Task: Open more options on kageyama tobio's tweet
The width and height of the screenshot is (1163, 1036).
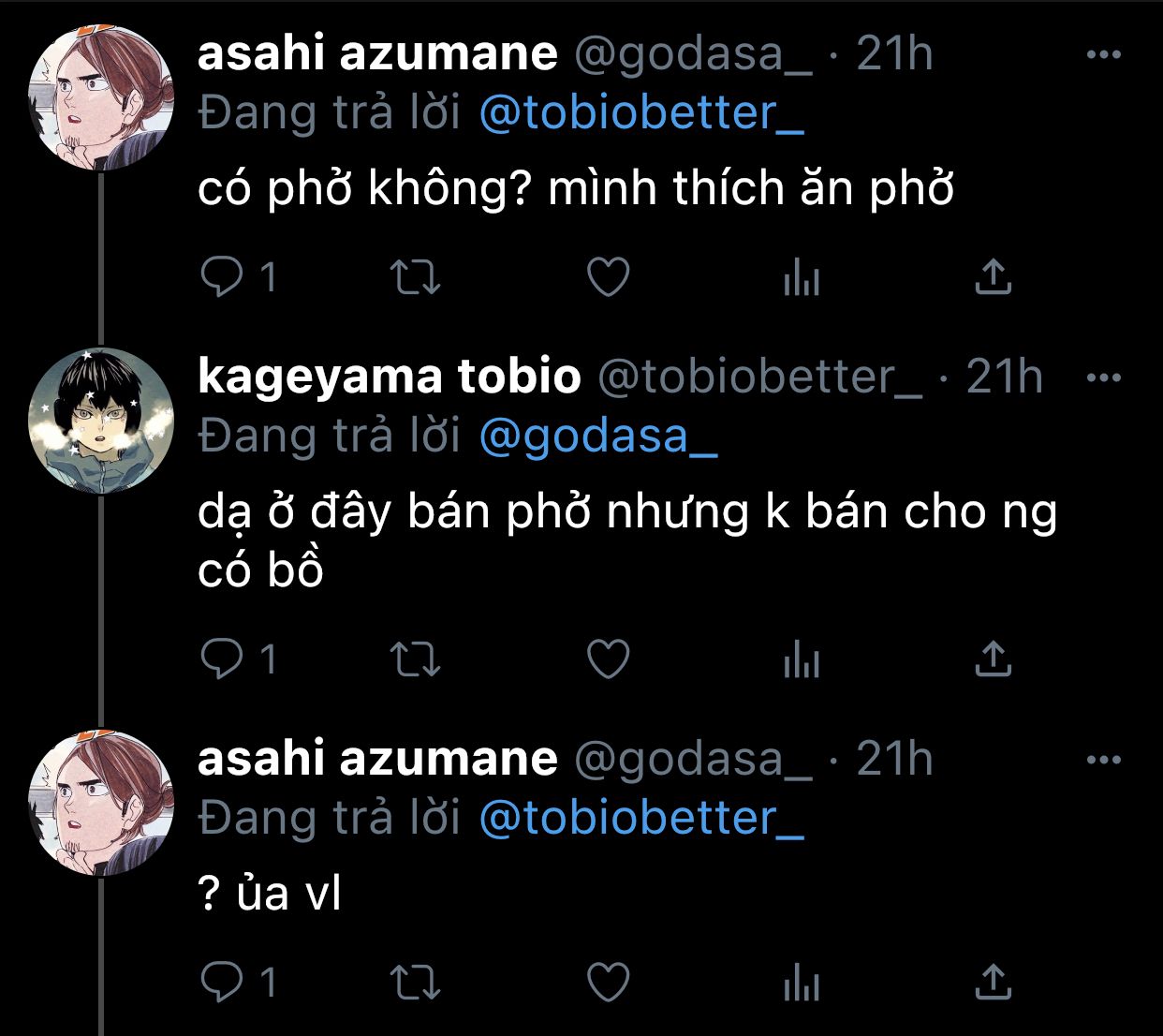Action: (1104, 378)
